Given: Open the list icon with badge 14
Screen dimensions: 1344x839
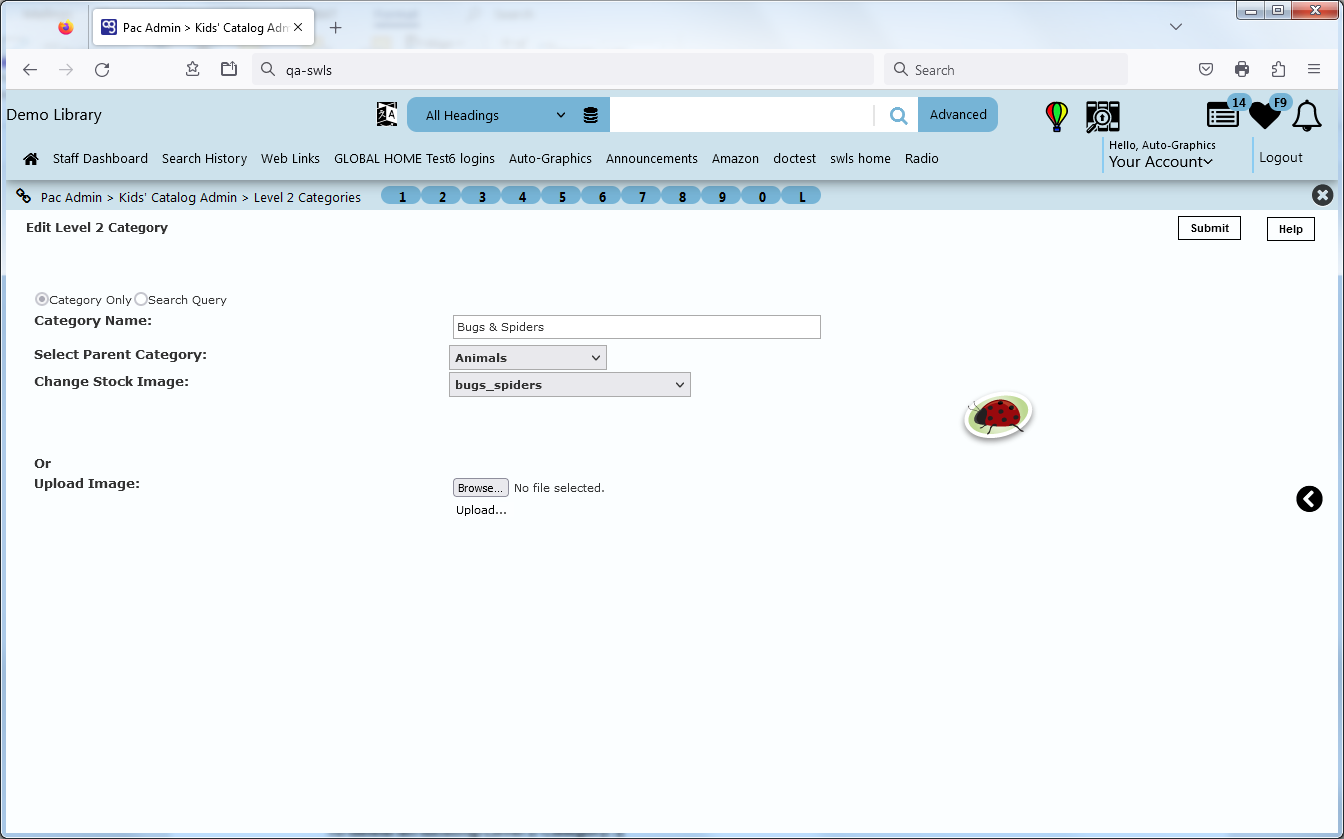Looking at the screenshot, I should [1224, 115].
